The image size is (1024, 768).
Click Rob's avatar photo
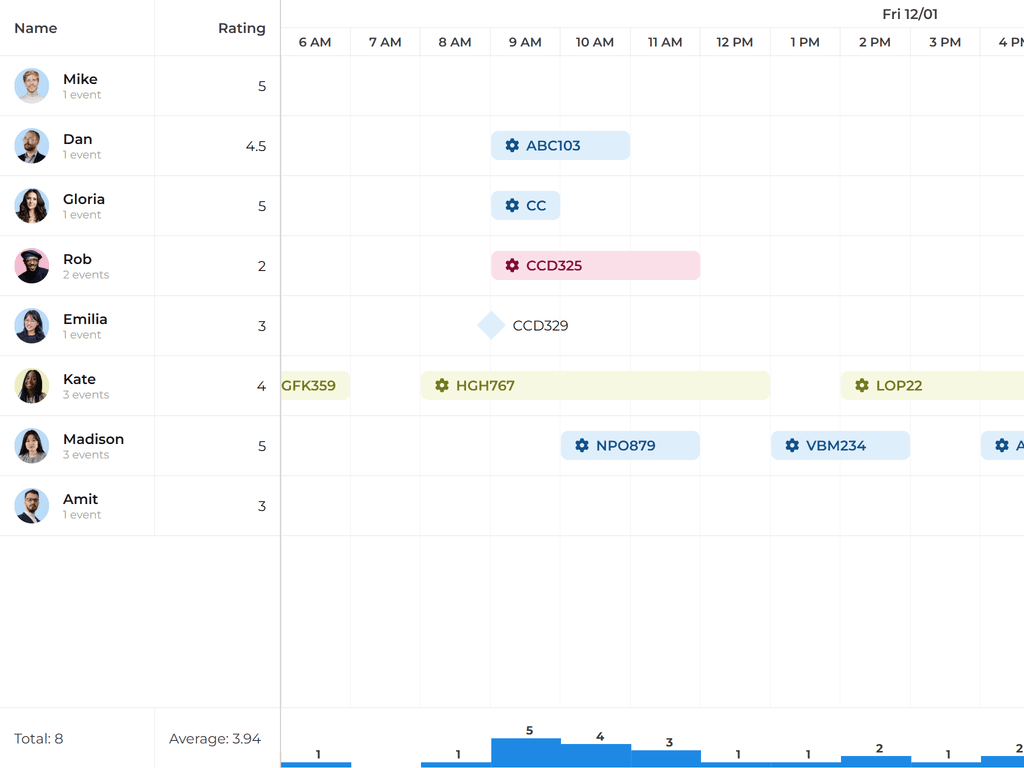(x=32, y=266)
